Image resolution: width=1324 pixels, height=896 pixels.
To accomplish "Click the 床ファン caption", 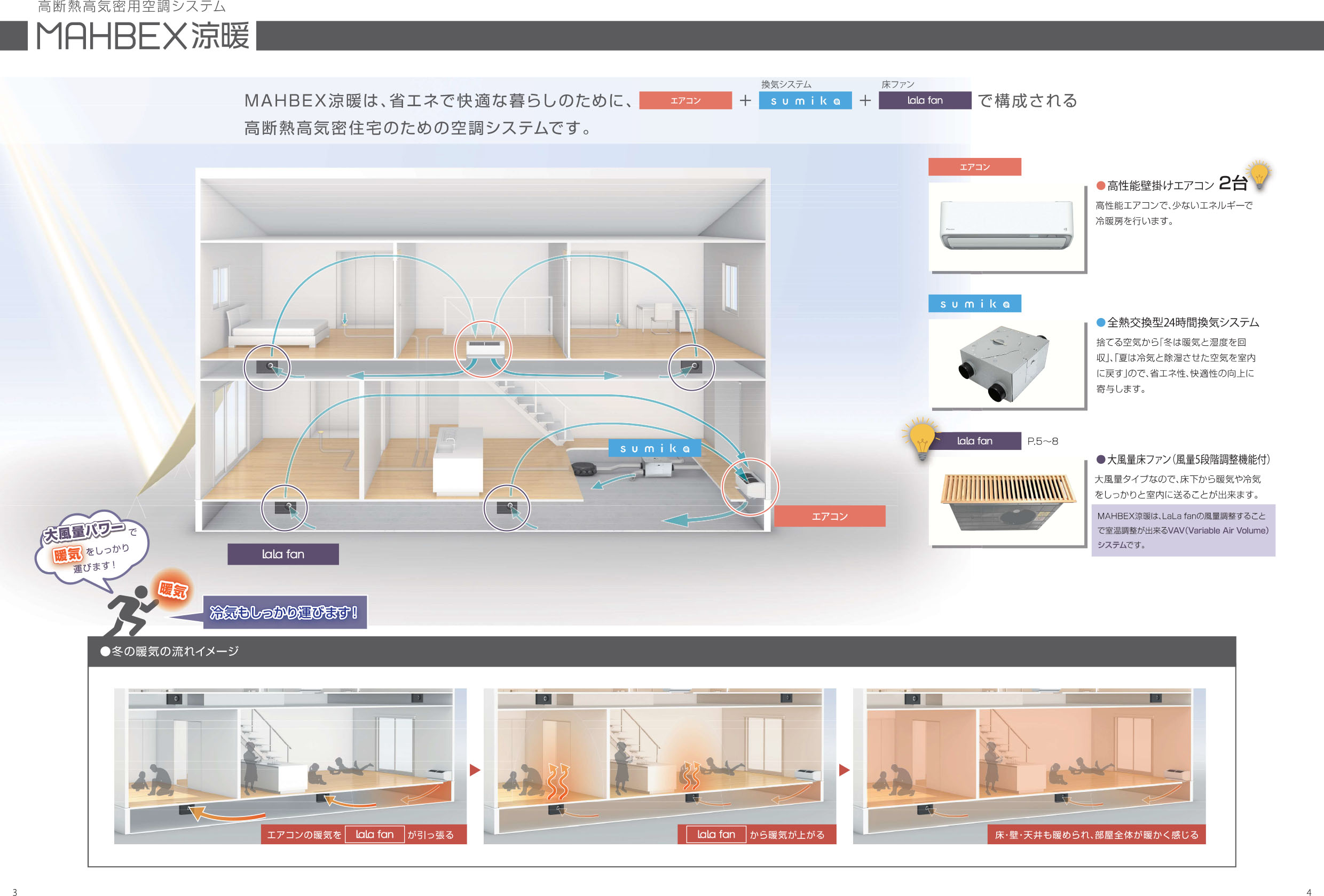I will 897,84.
